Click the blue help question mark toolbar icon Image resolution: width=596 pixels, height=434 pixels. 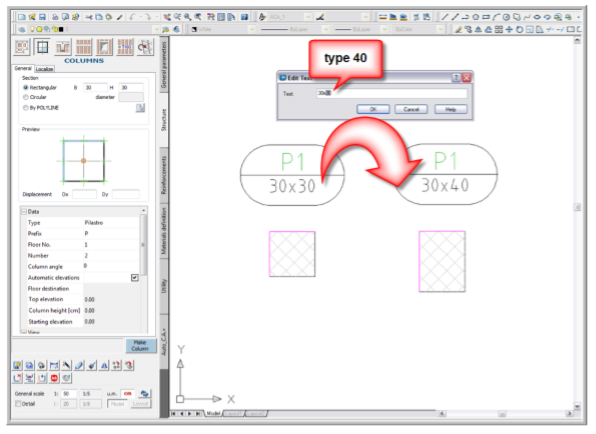[x=244, y=17]
